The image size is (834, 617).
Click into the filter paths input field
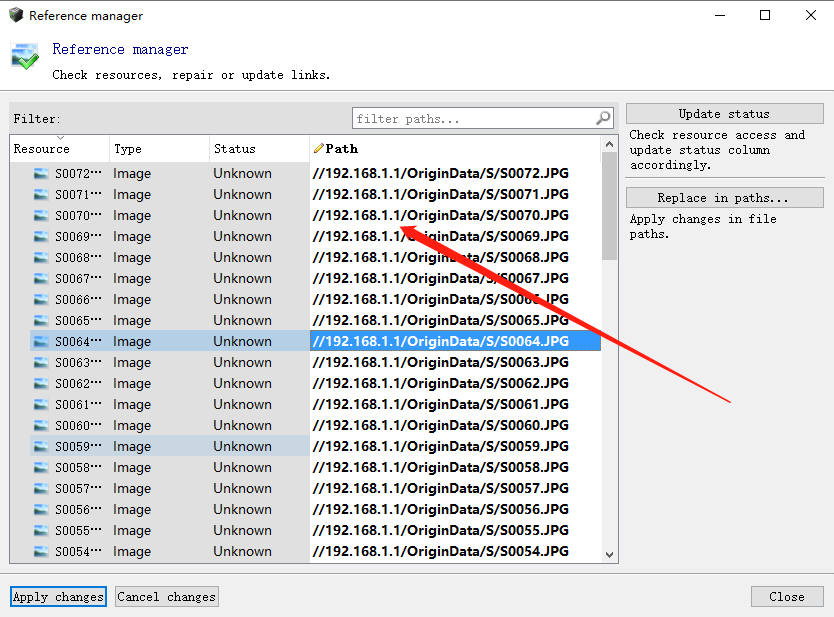pyautogui.click(x=473, y=118)
